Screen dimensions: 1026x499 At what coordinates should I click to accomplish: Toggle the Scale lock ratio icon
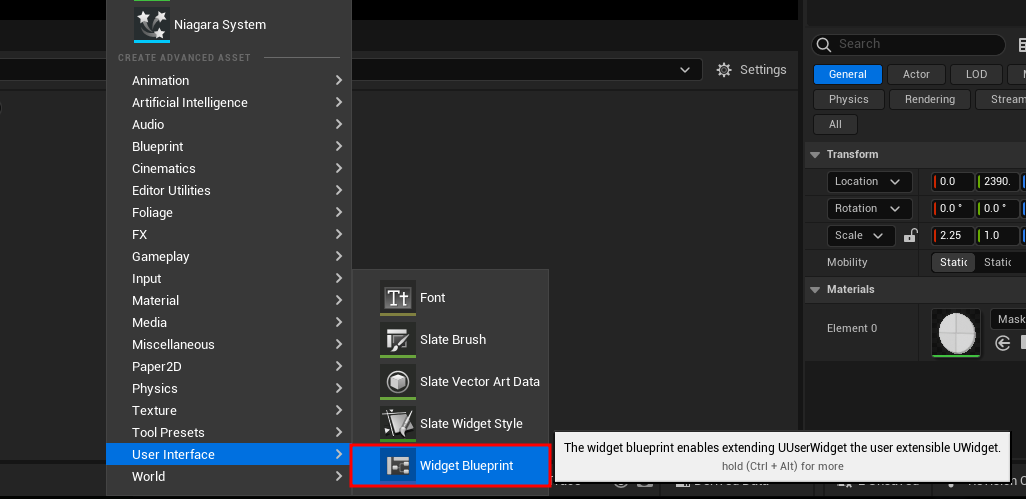click(910, 235)
